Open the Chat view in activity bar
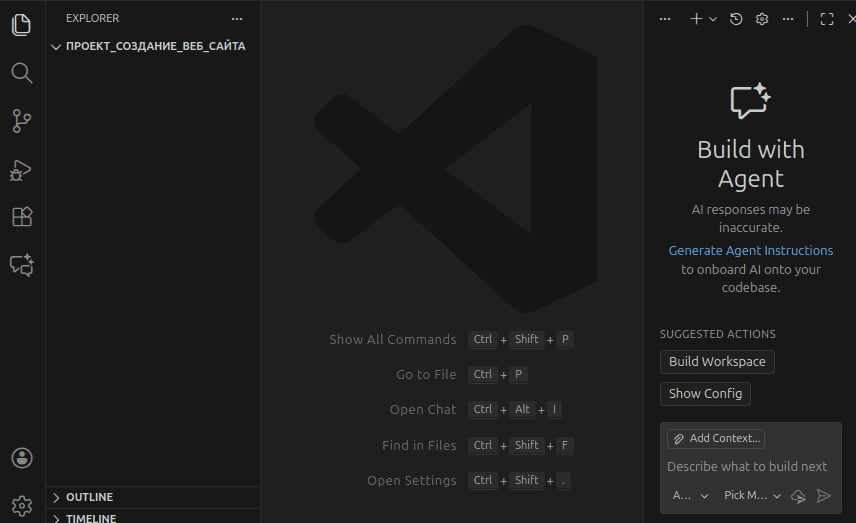This screenshot has height=523, width=856. click(22, 265)
